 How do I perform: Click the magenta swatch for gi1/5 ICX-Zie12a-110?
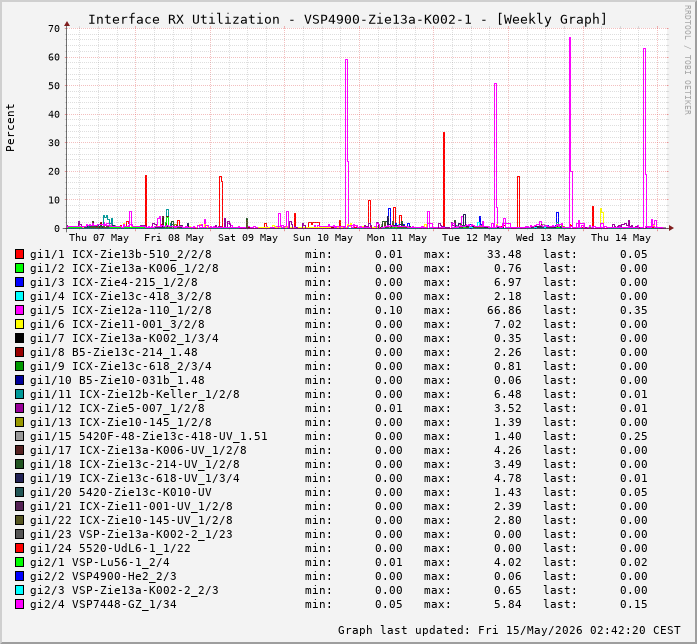pyautogui.click(x=19, y=310)
